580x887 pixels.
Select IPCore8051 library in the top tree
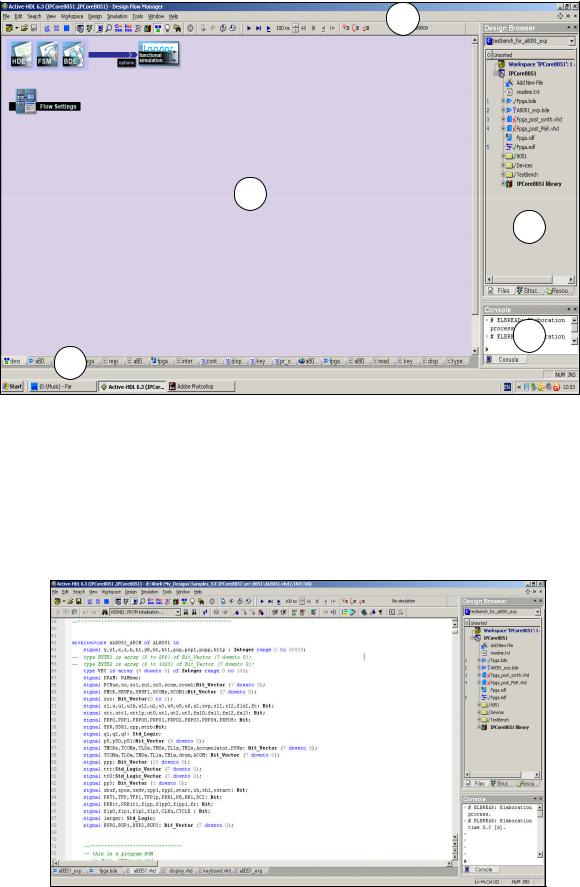[x=539, y=184]
